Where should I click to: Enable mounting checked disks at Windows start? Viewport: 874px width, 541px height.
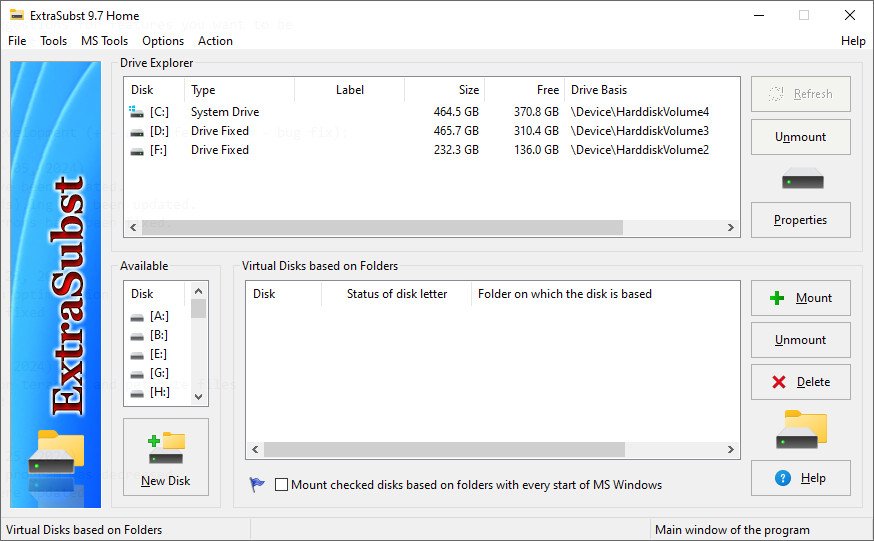click(281, 485)
